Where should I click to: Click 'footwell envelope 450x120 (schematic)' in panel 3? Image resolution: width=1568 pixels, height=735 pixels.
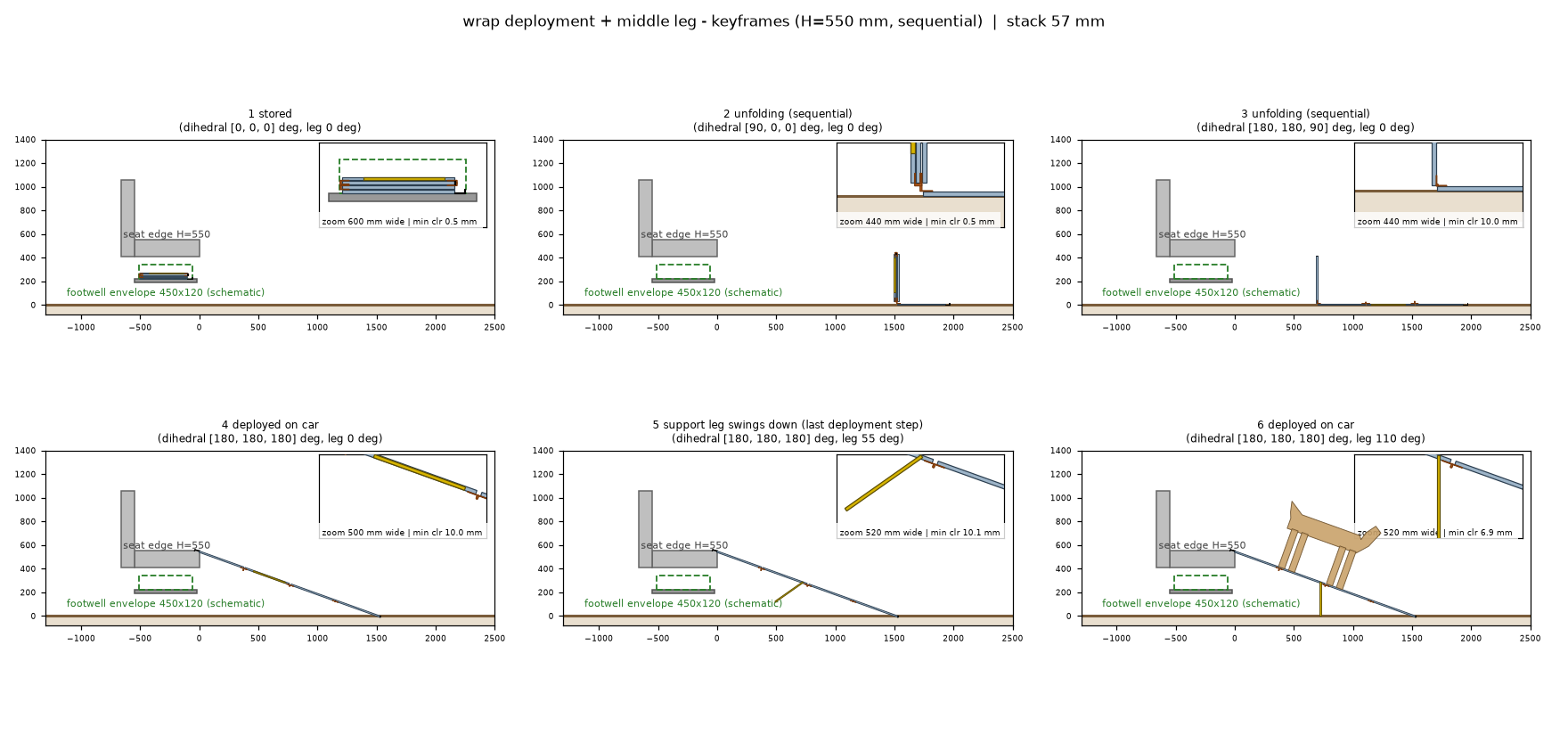click(1201, 292)
